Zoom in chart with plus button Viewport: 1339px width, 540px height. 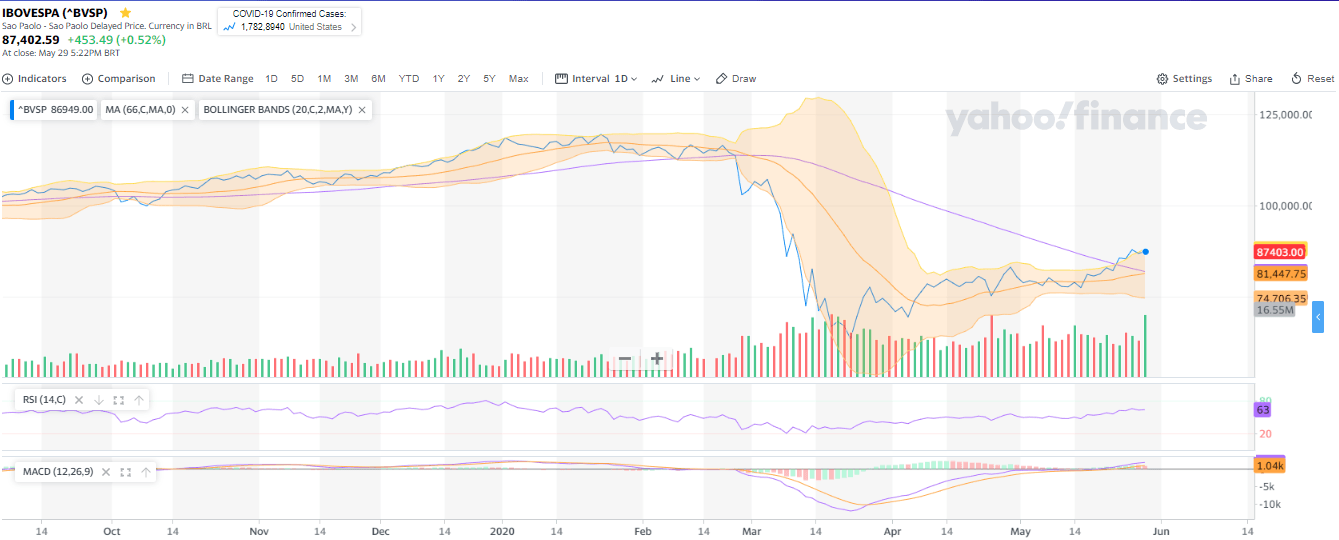click(x=657, y=359)
